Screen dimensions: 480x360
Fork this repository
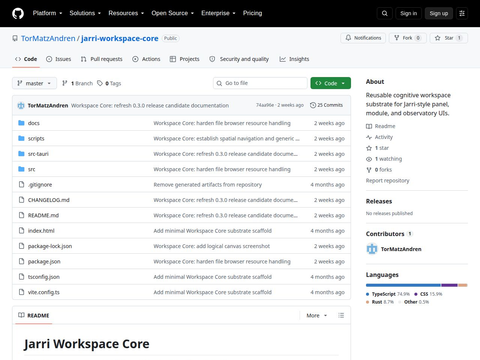[407, 38]
